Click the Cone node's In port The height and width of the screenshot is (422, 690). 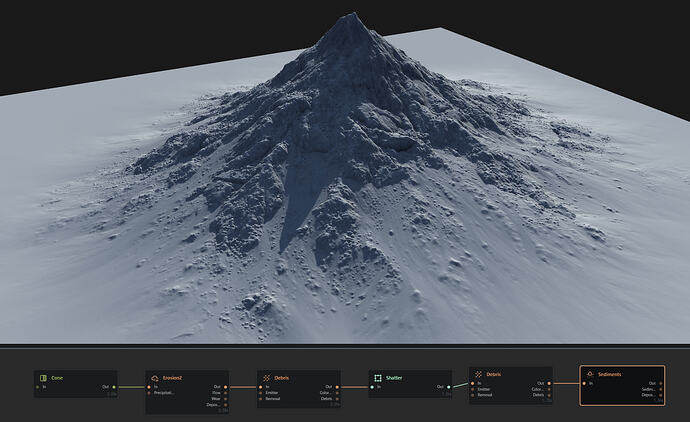pyautogui.click(x=37, y=387)
